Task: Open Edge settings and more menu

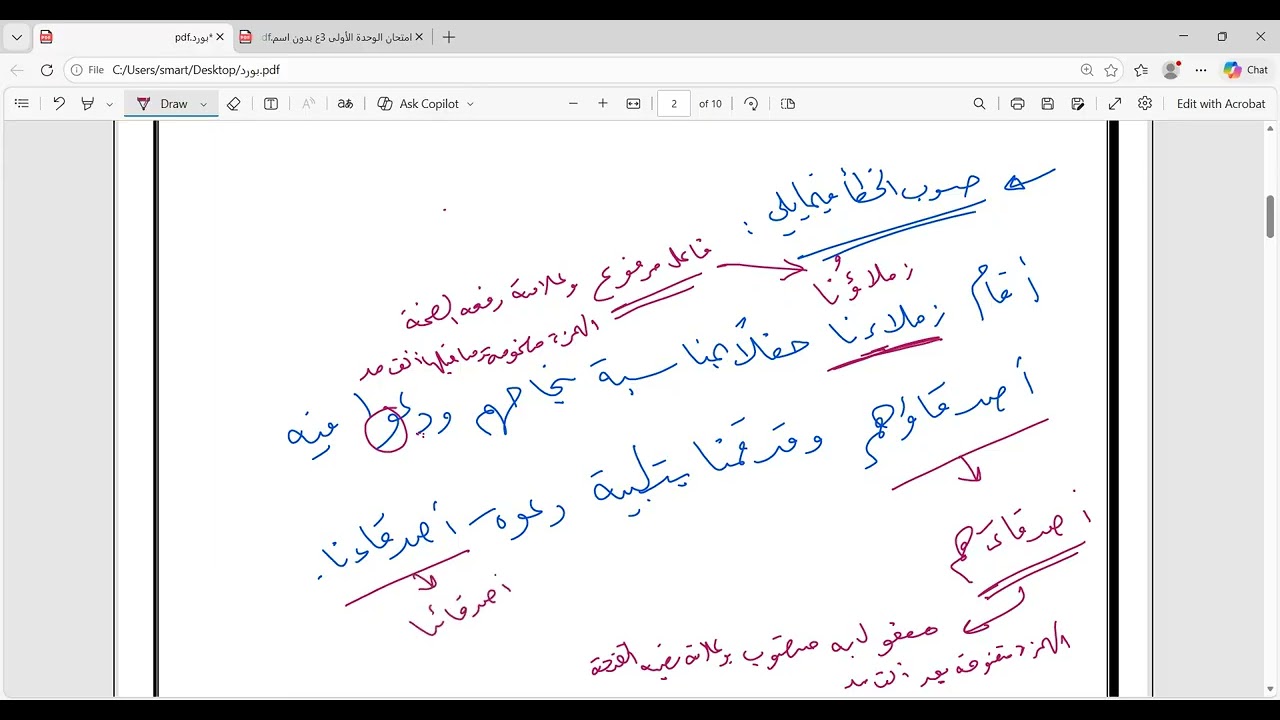Action: point(1201,70)
